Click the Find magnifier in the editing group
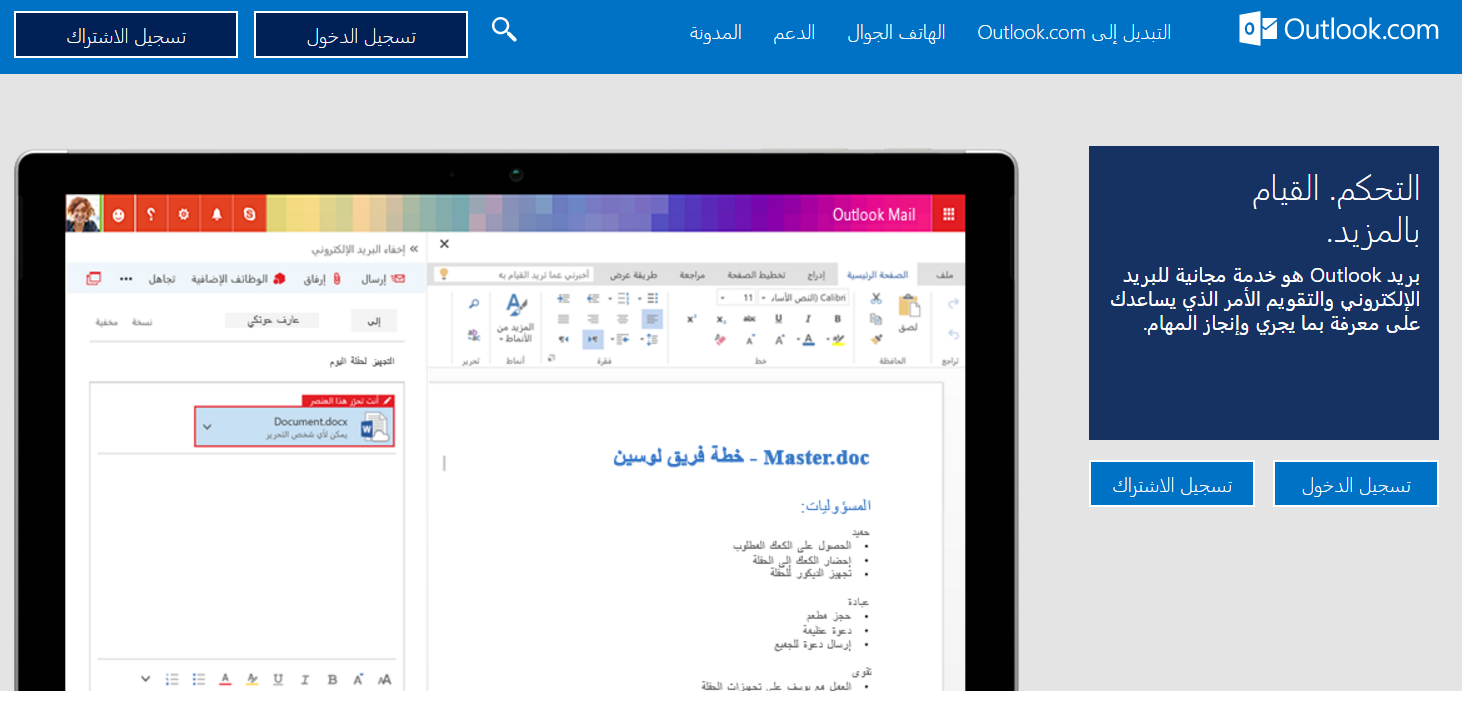Image resolution: width=1462 pixels, height=723 pixels. point(474,304)
